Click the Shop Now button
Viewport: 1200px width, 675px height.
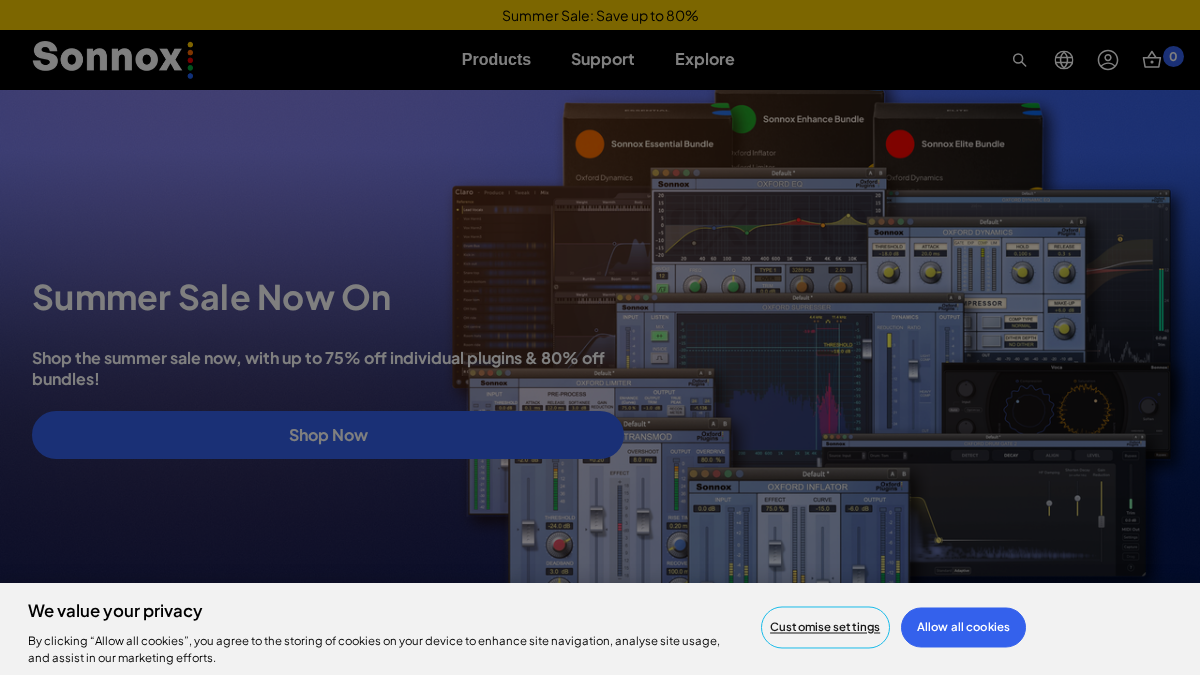(x=328, y=435)
